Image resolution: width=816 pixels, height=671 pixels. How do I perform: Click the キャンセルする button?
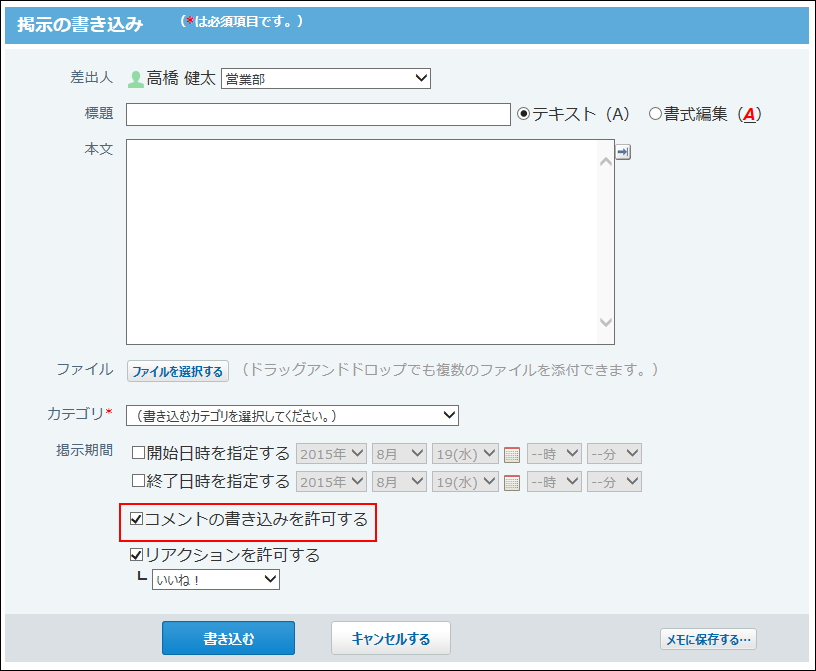click(x=391, y=638)
